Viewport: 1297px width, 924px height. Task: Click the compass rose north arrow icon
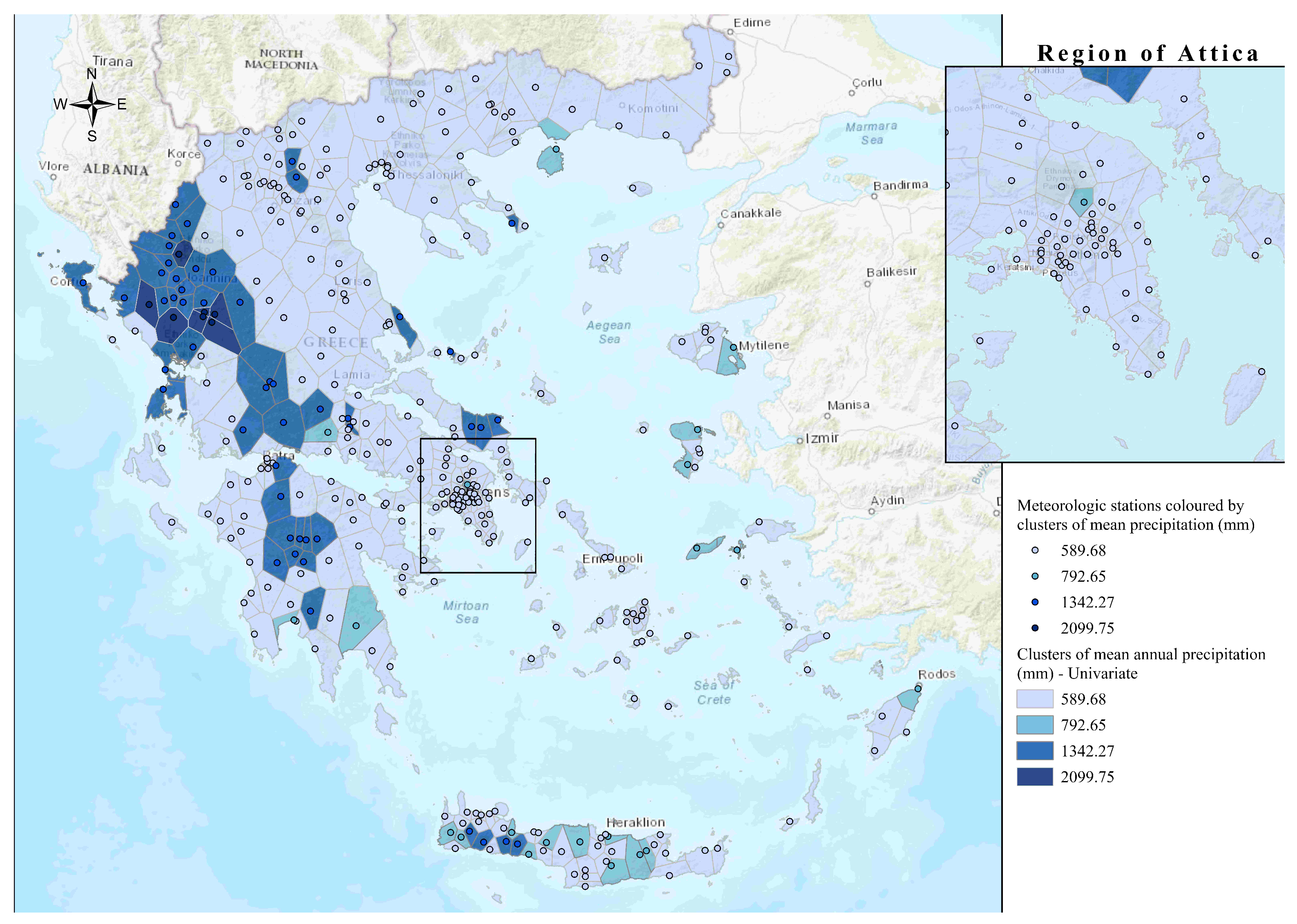(x=92, y=104)
